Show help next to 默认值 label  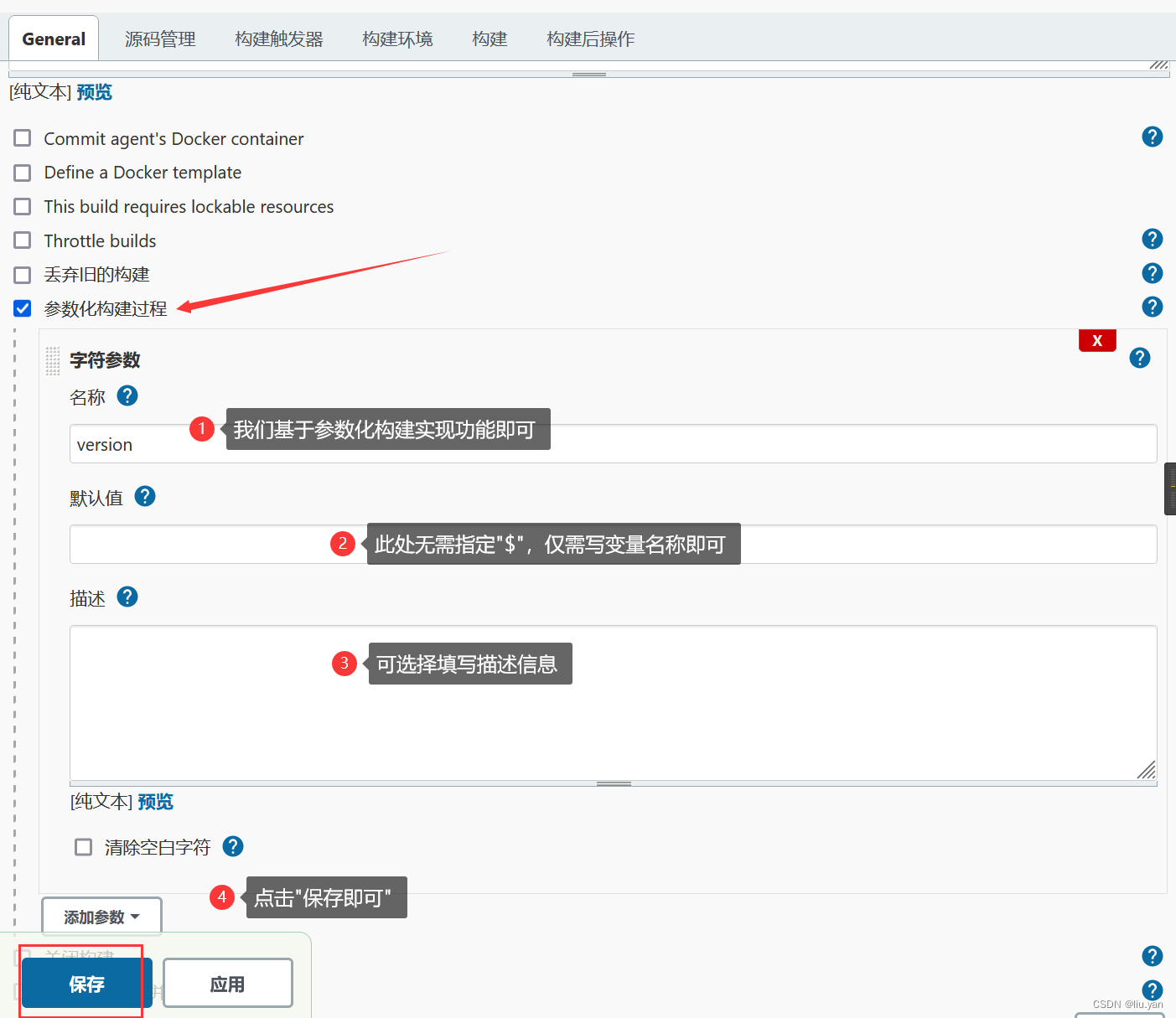click(145, 496)
